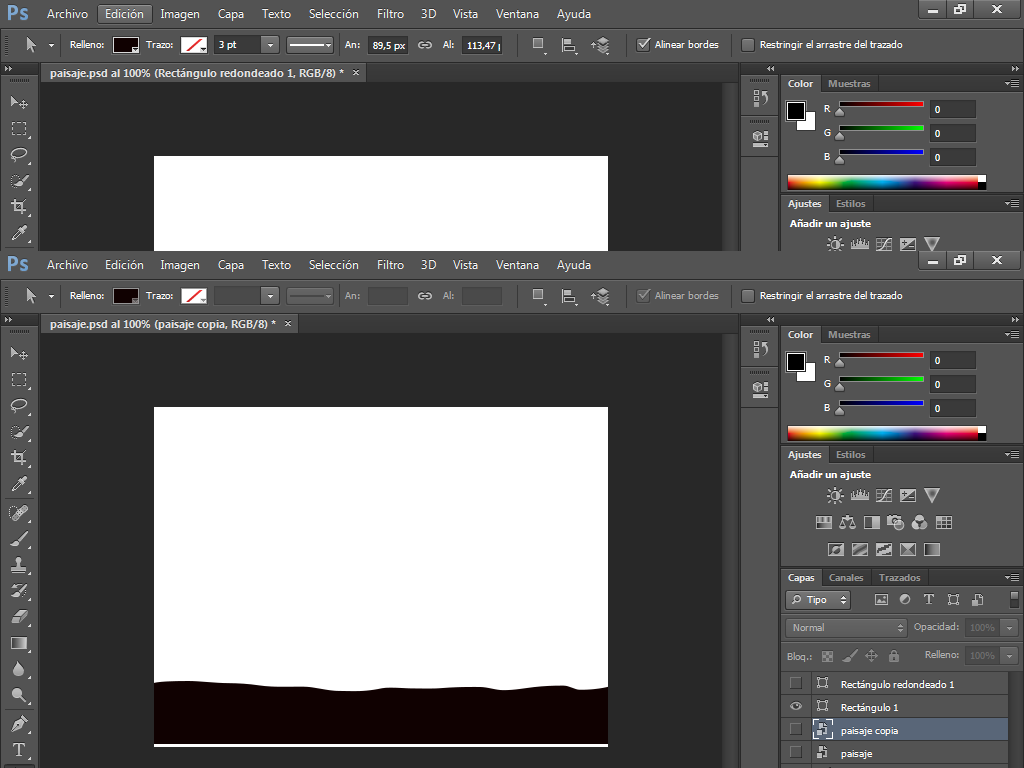
Task: Choose Quick Selection tool in lower window
Action: coord(19,432)
